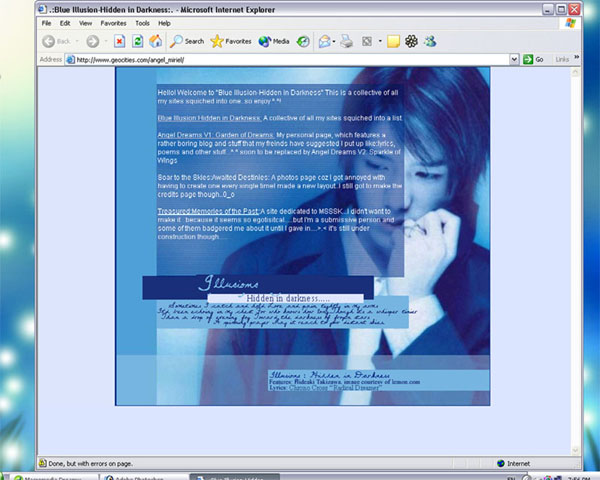Viewport: 600px width, 480px height.
Task: Open the History toolbar icon
Action: point(303,41)
